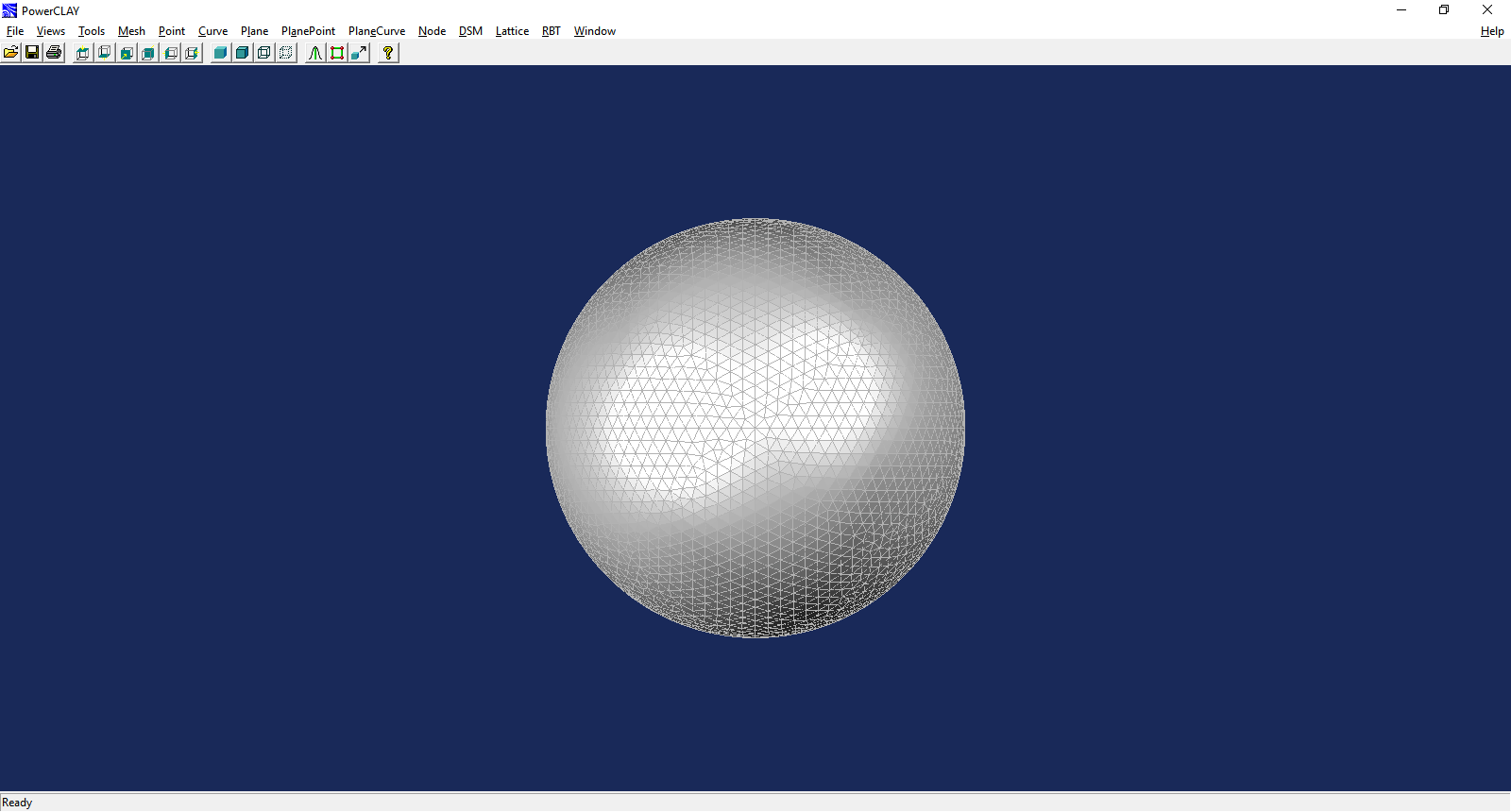The width and height of the screenshot is (1511, 812).
Task: Expand the Lattice menu
Action: coord(512,31)
